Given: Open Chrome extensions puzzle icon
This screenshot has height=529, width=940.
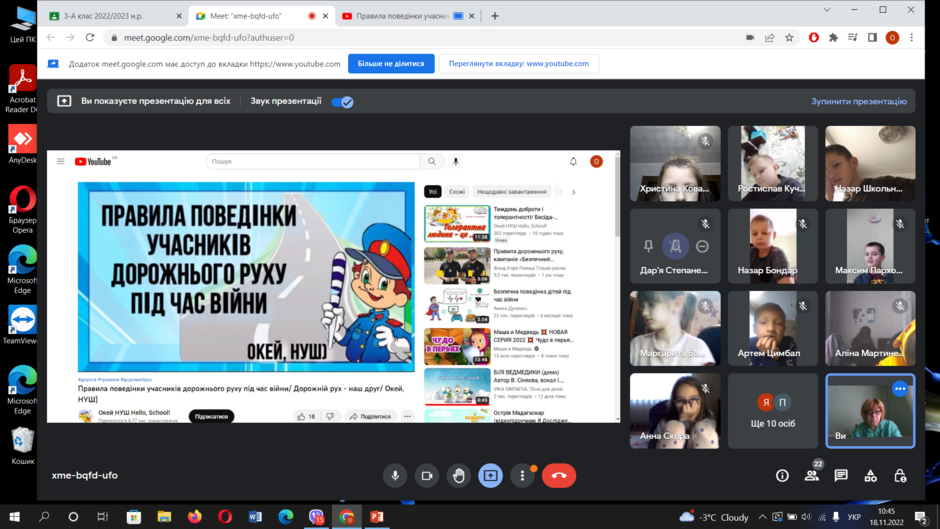Looking at the screenshot, I should tap(833, 37).
